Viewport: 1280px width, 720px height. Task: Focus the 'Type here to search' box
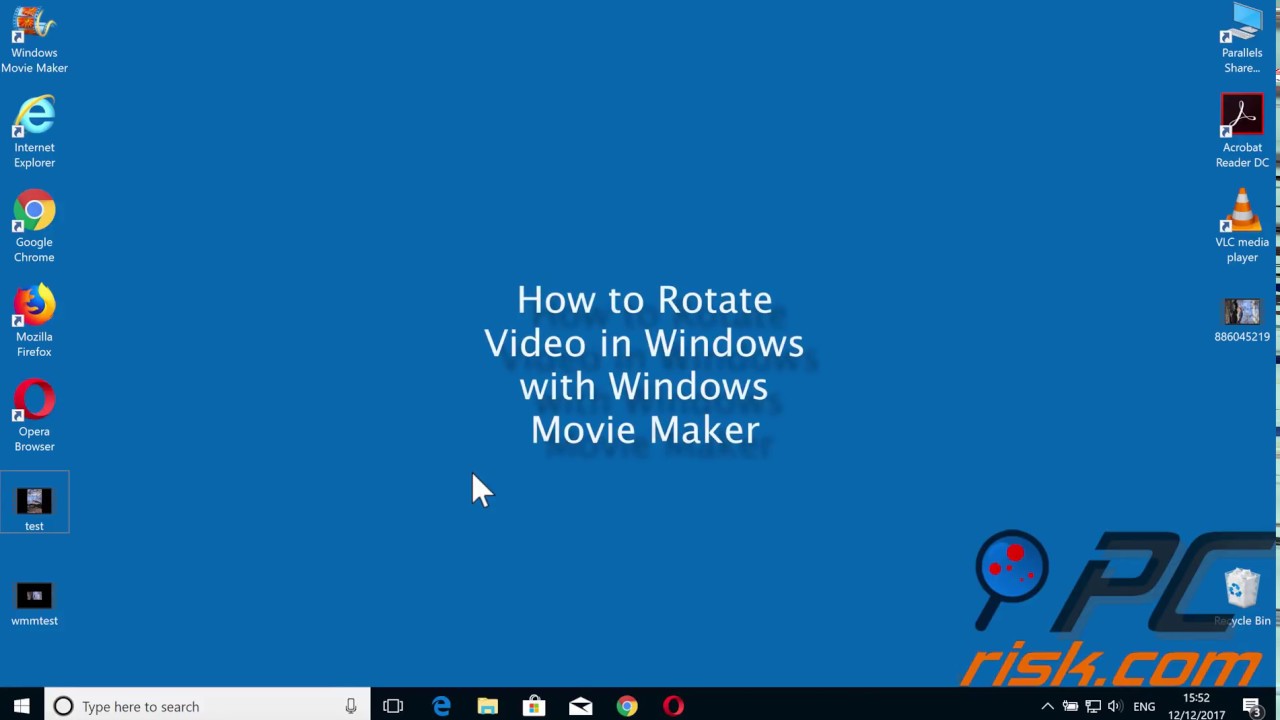coord(207,706)
